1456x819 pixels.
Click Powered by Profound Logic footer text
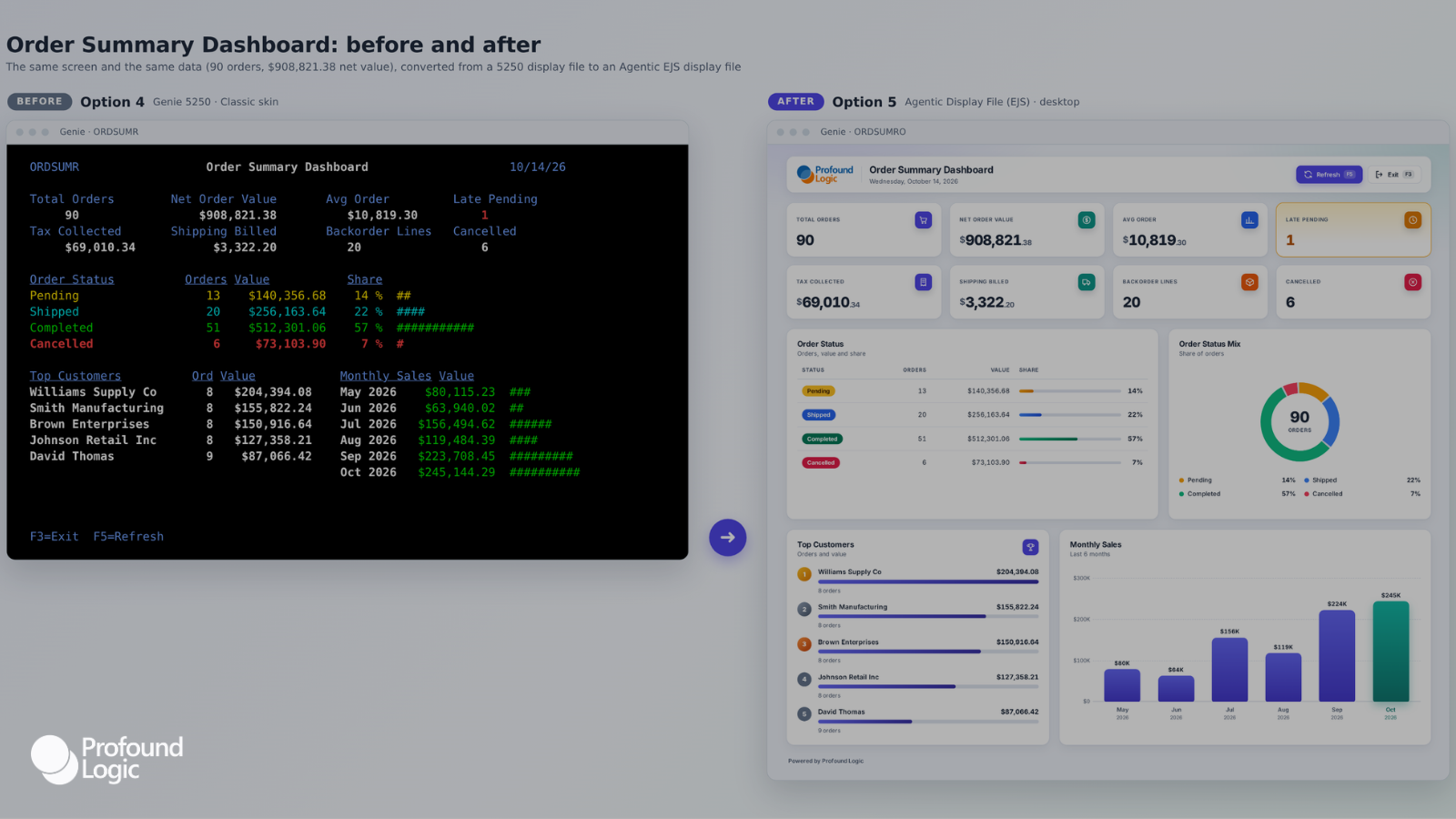point(825,761)
